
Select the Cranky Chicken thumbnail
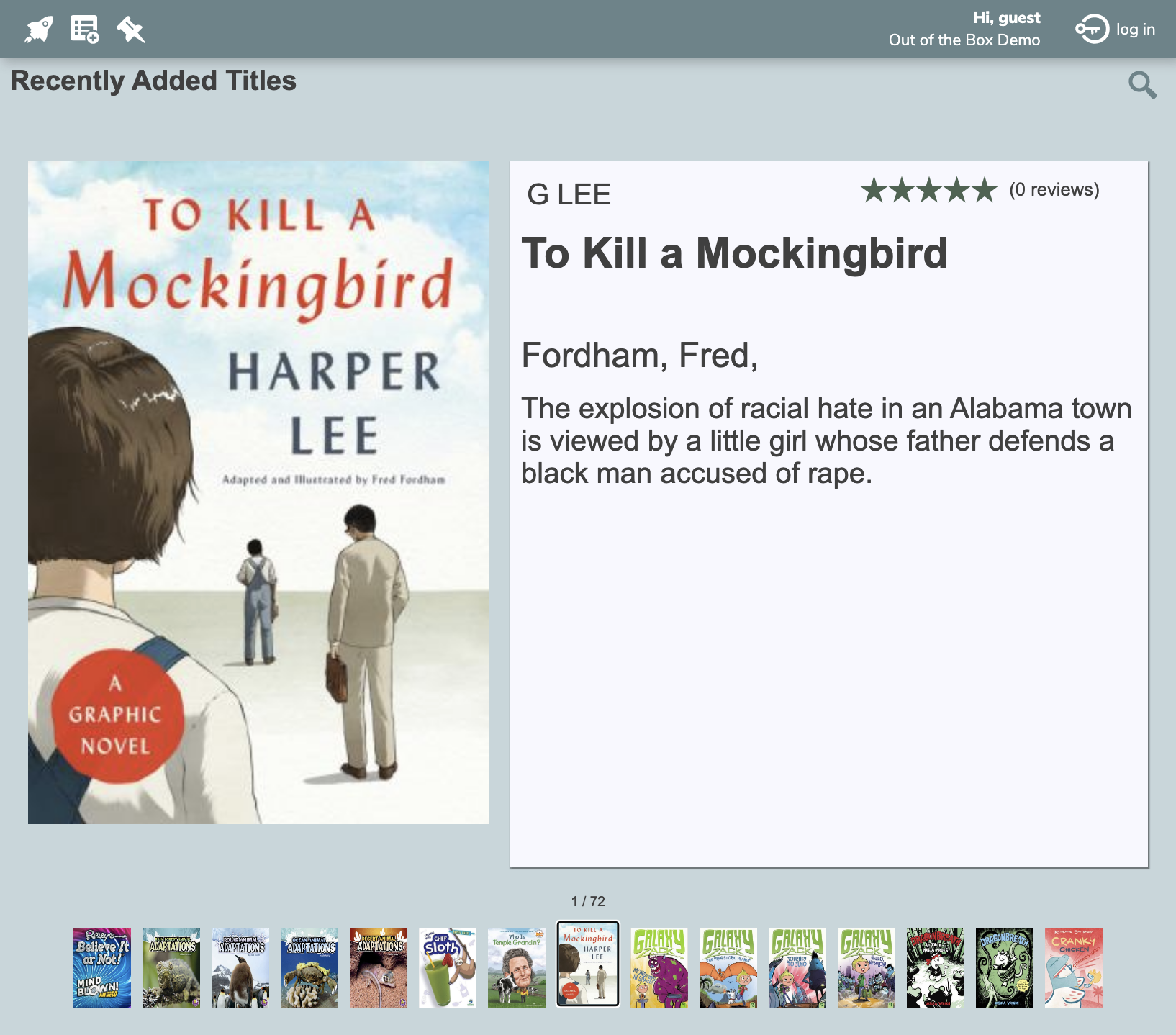[1074, 968]
